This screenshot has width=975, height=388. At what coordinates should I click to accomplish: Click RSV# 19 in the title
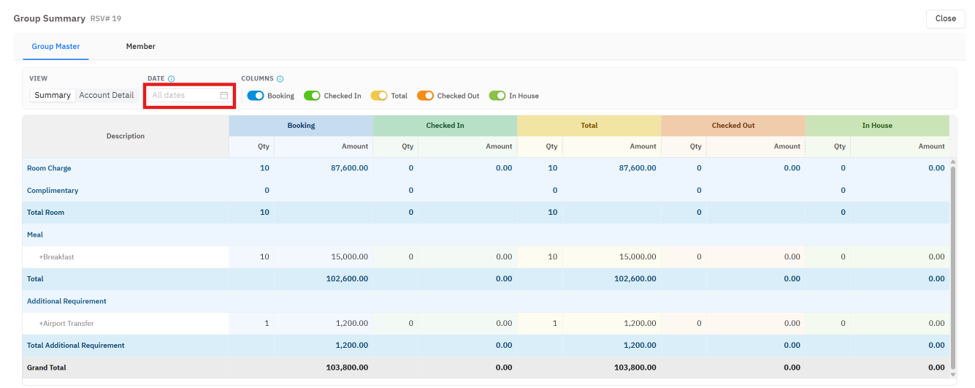click(106, 19)
